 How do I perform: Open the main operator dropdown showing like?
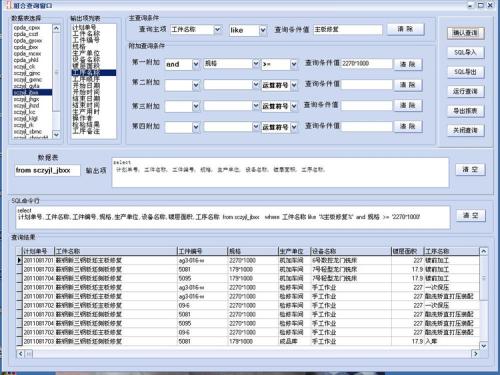coord(263,31)
